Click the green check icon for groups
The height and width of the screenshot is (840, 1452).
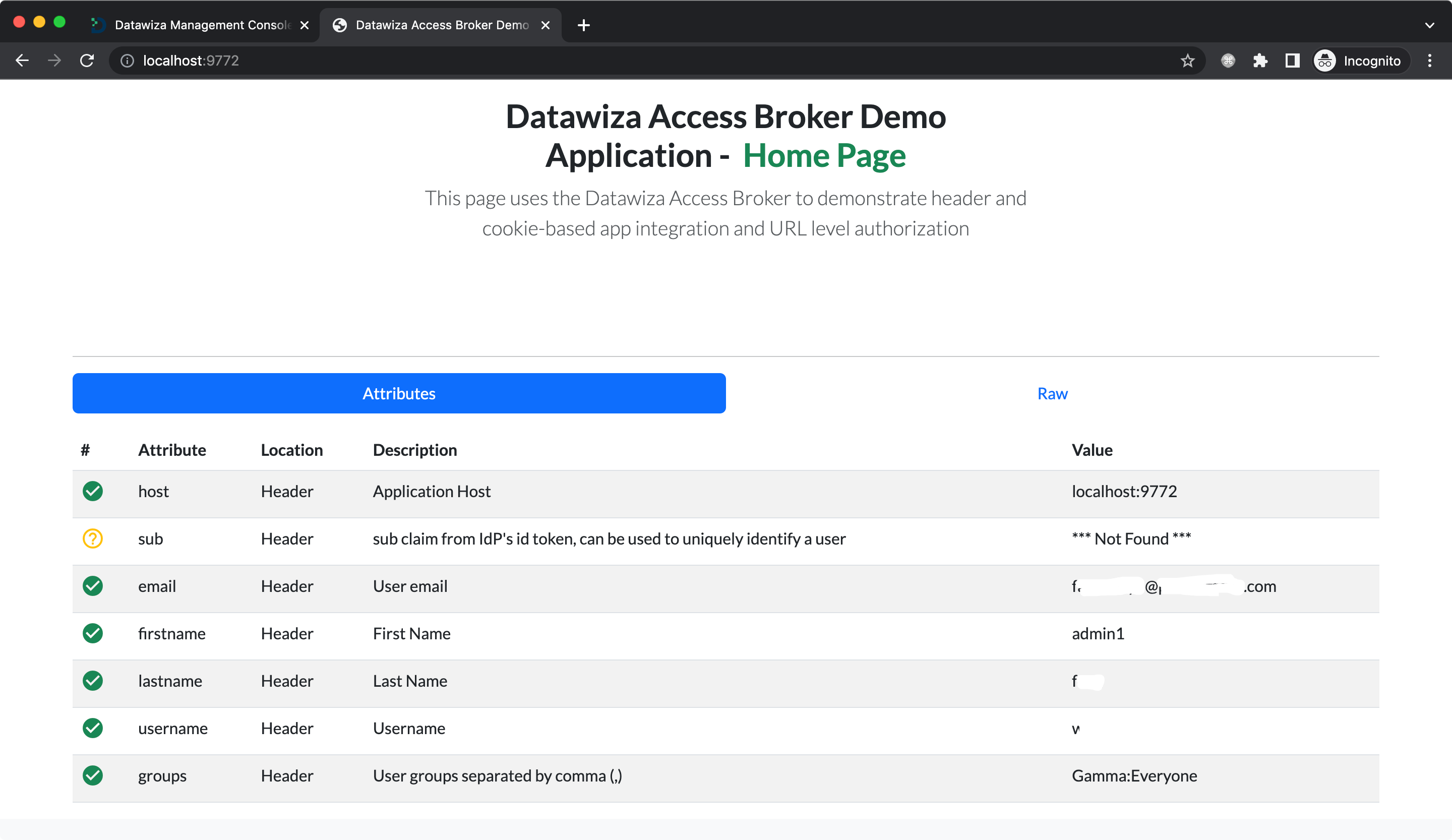tap(93, 775)
